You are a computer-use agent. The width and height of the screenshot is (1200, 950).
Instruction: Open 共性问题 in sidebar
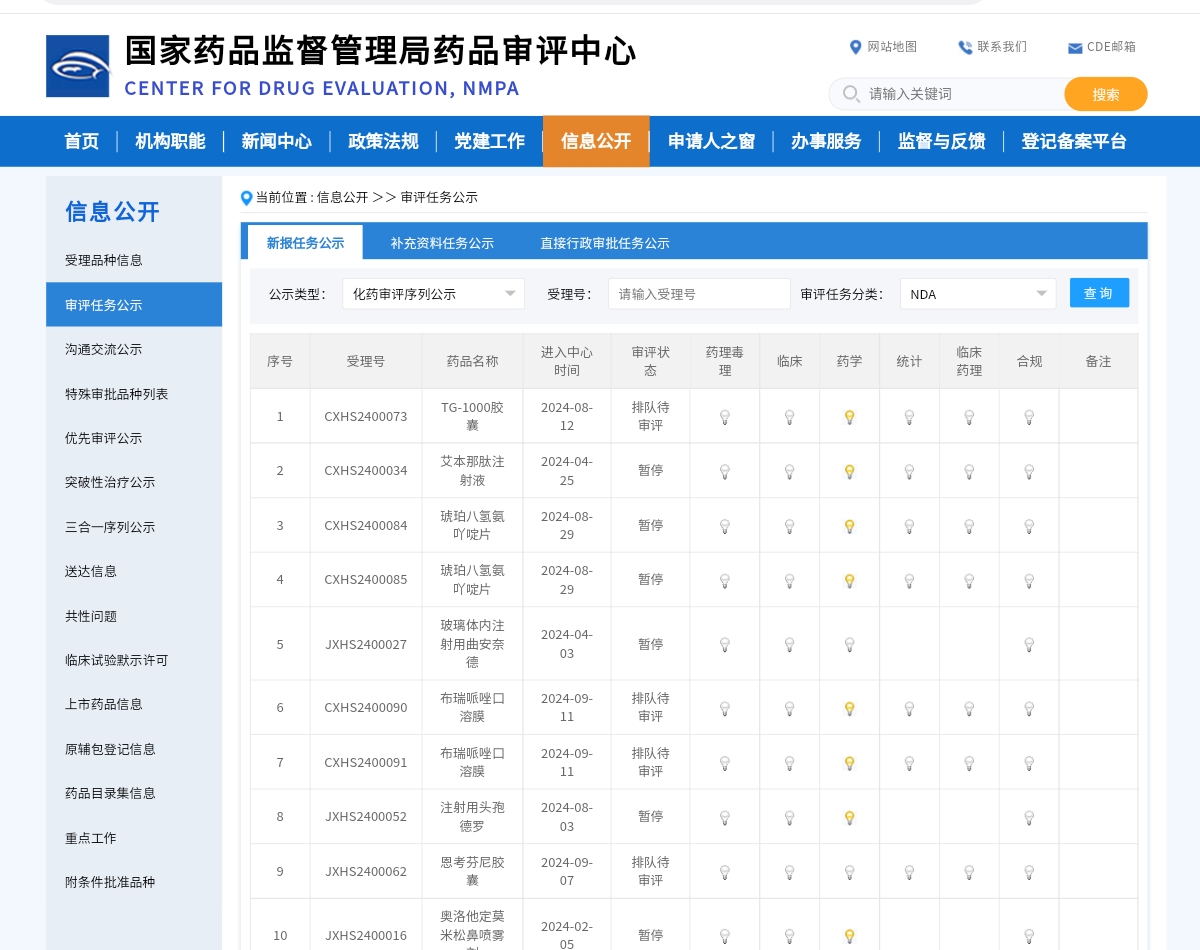click(134, 616)
